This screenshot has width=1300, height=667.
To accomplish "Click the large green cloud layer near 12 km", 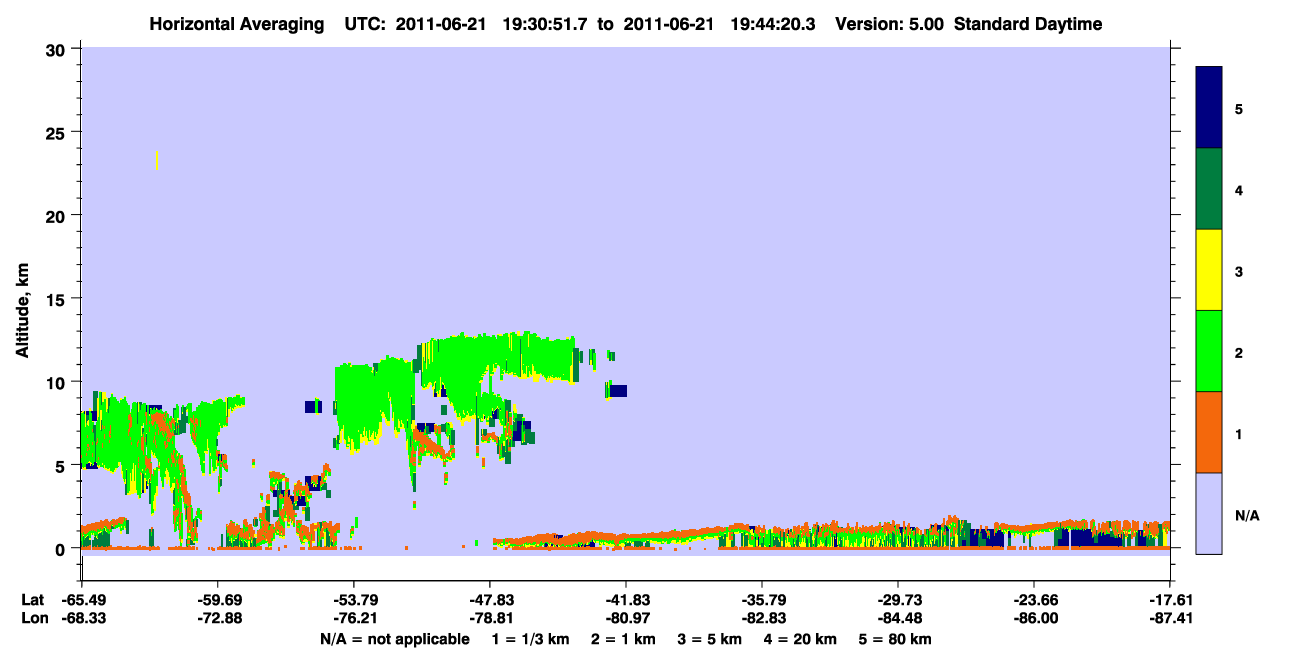I will click(500, 356).
